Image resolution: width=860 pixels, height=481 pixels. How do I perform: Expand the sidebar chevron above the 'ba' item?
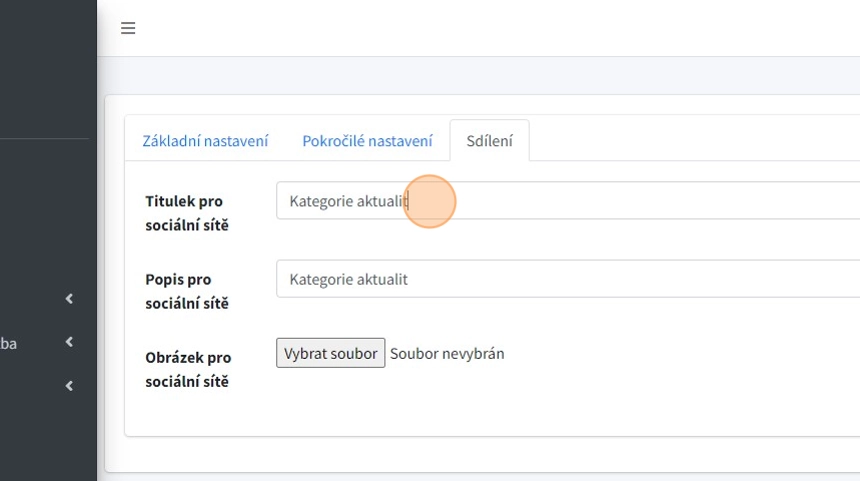click(x=69, y=298)
